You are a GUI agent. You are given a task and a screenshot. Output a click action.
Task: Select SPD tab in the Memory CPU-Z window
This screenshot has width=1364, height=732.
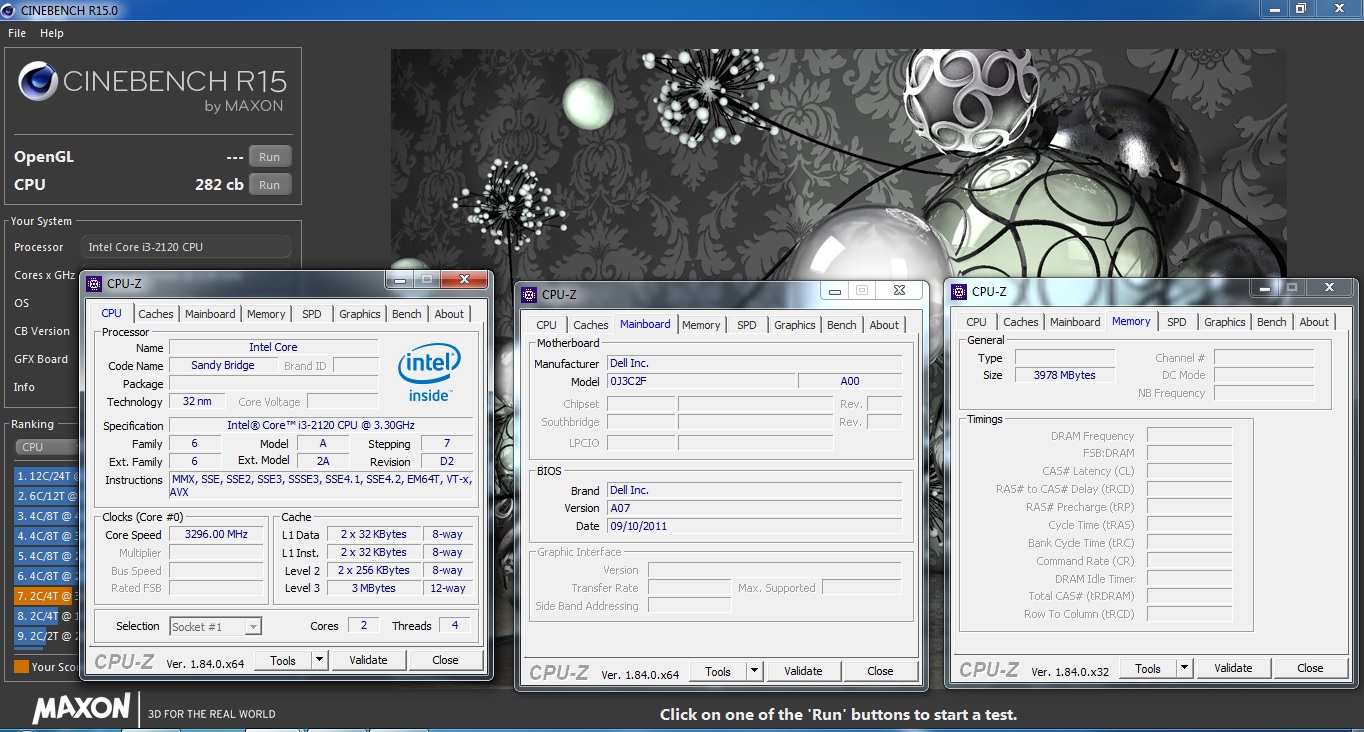(1177, 322)
